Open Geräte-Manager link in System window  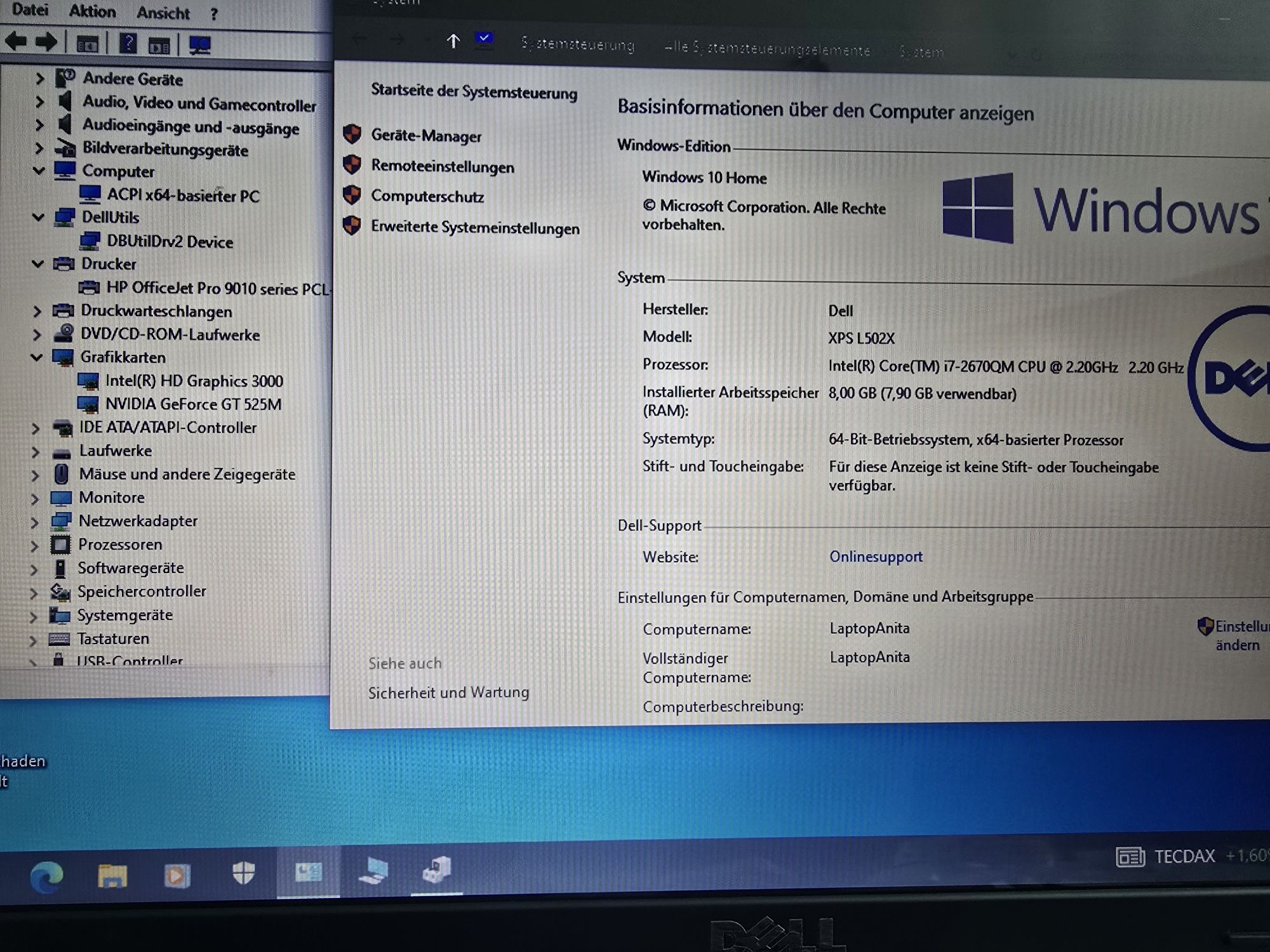pos(426,135)
